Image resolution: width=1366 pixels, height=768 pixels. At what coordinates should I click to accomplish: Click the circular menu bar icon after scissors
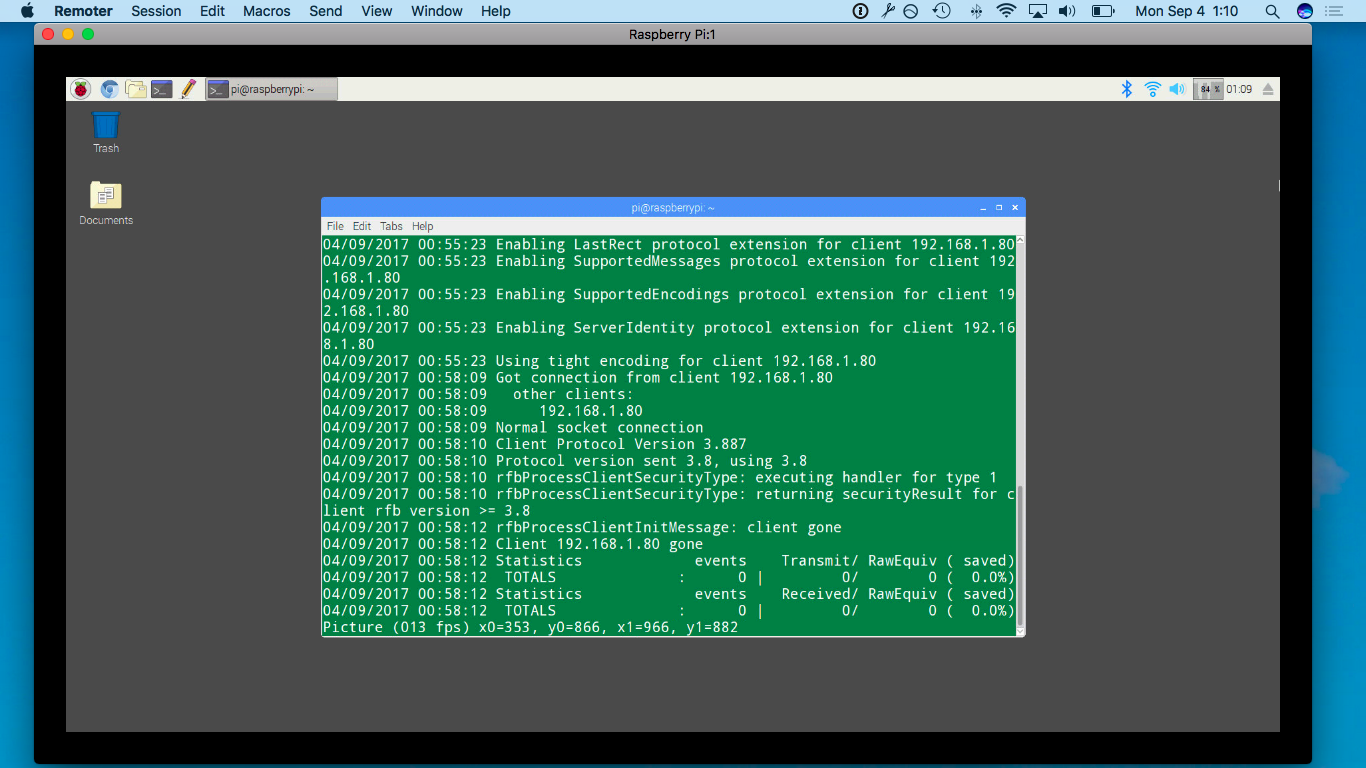911,11
